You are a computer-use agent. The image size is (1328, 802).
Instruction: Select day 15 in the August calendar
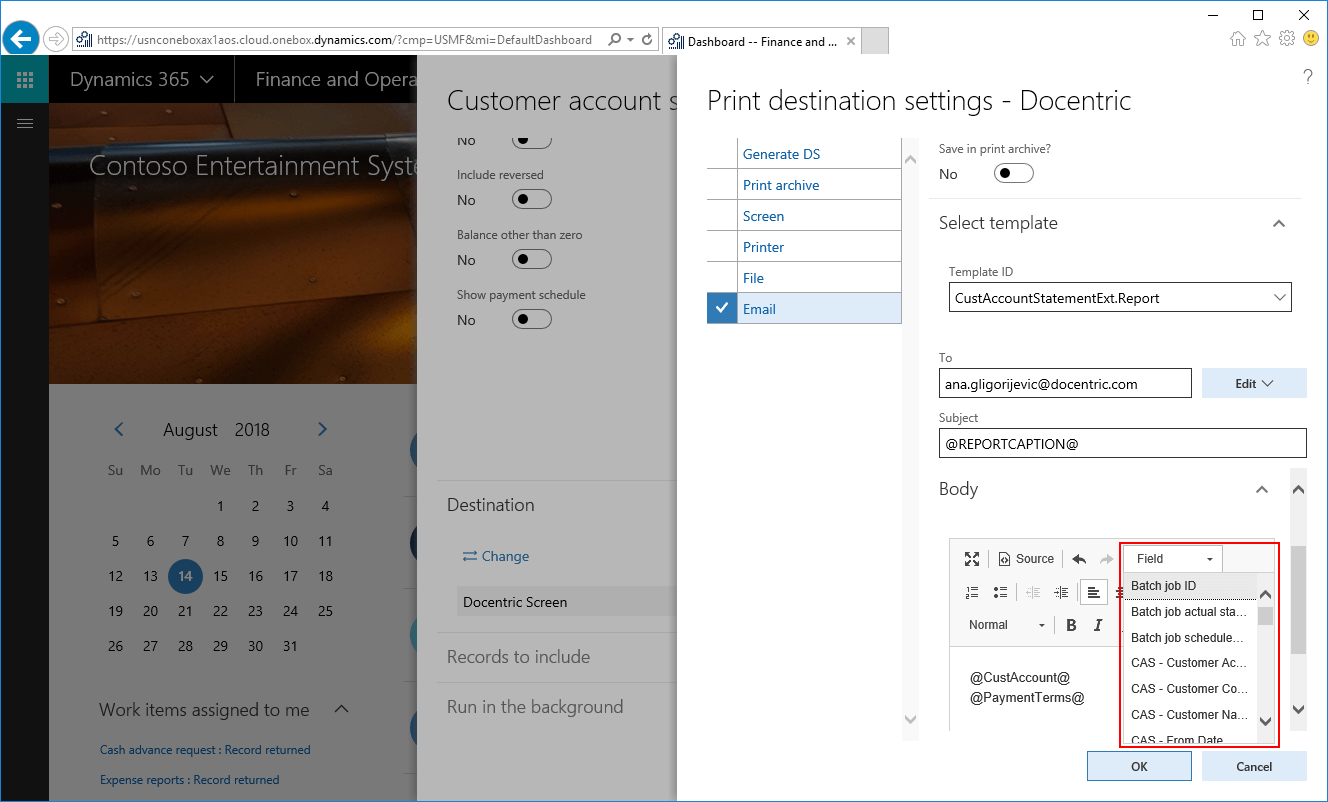click(221, 576)
